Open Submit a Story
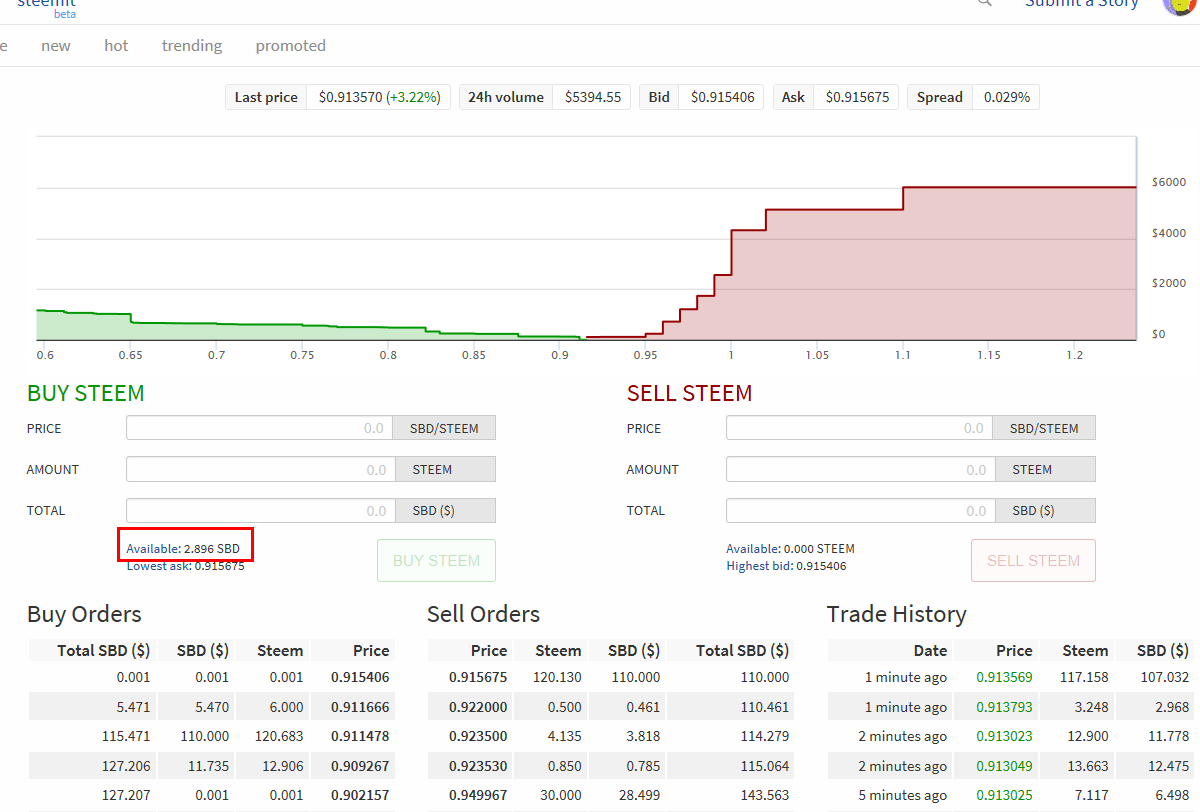 tap(1081, 4)
